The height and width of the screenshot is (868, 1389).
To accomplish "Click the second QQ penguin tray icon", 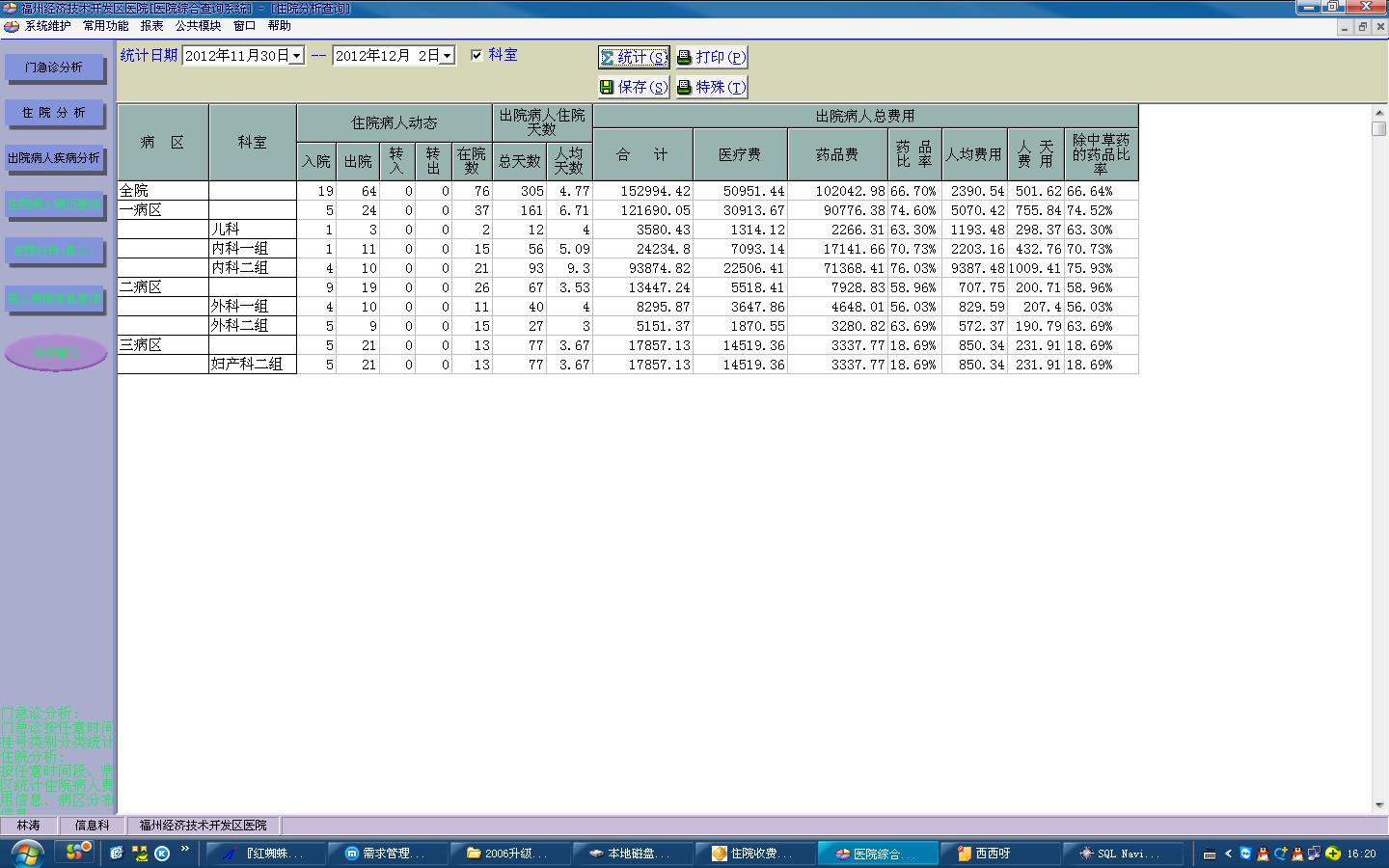I will 1297,854.
